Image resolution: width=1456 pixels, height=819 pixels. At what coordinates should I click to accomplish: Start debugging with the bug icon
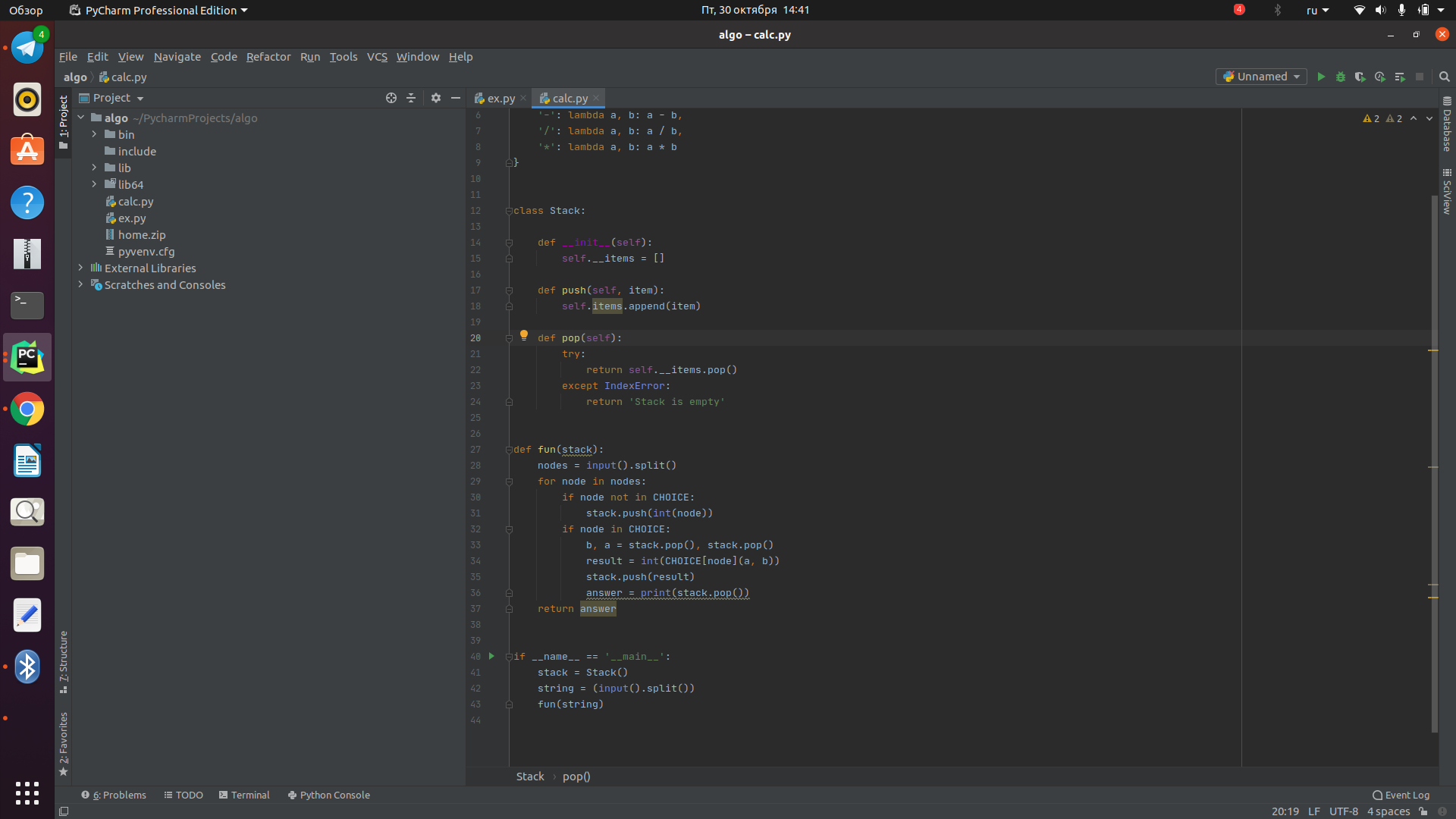tap(1341, 77)
